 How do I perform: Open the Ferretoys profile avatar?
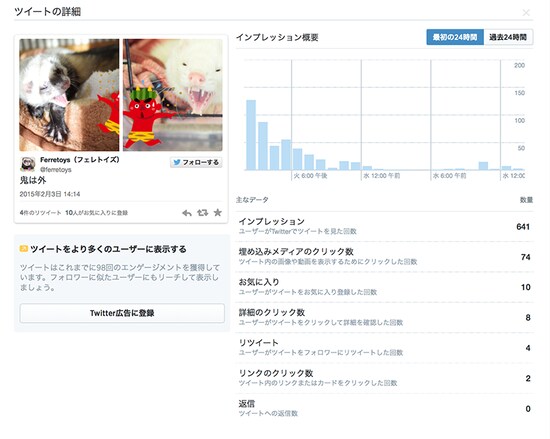27,164
